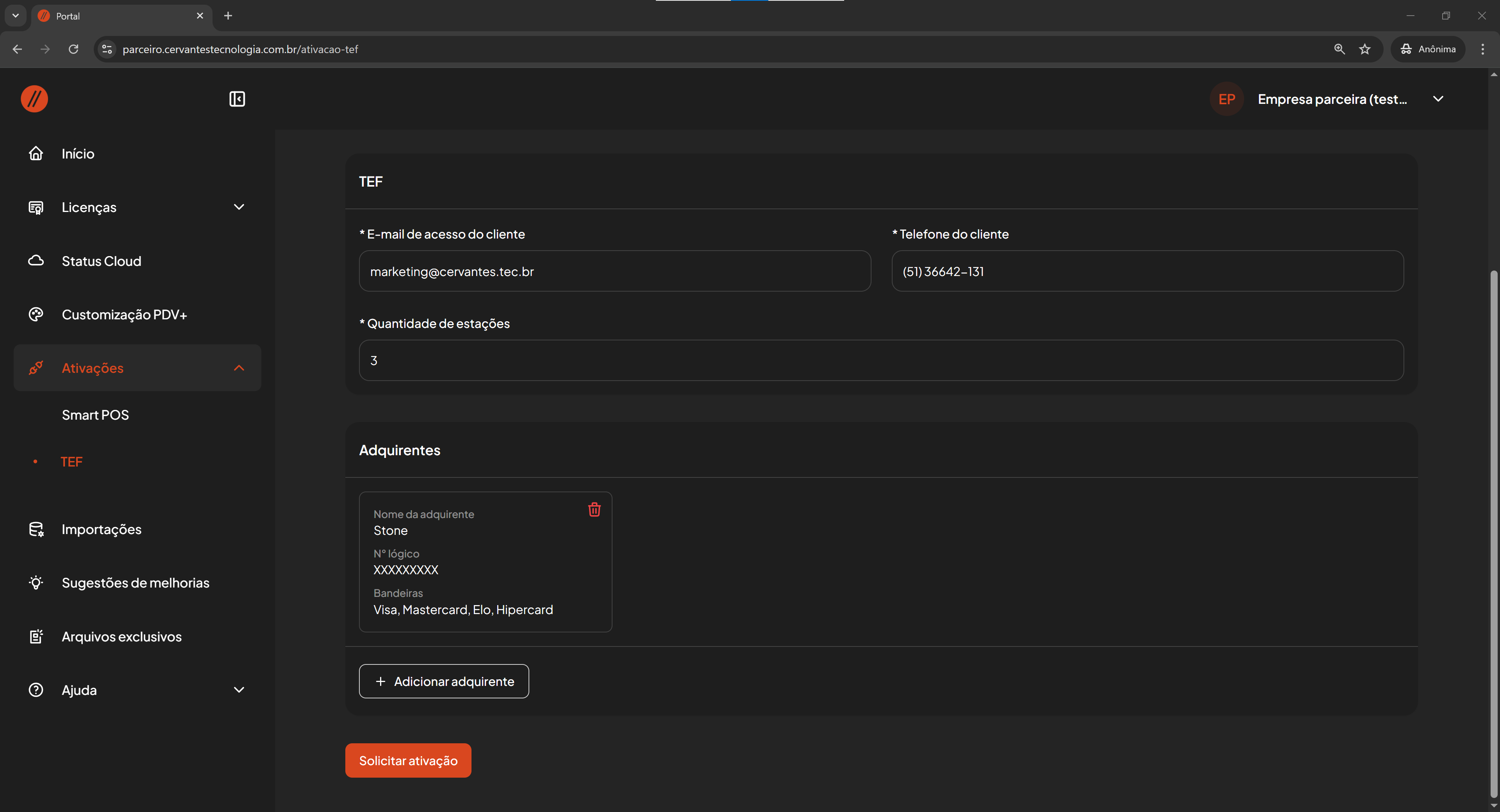Collapse the sidebar with the panel icon
The width and height of the screenshot is (1500, 812).
pyautogui.click(x=237, y=99)
